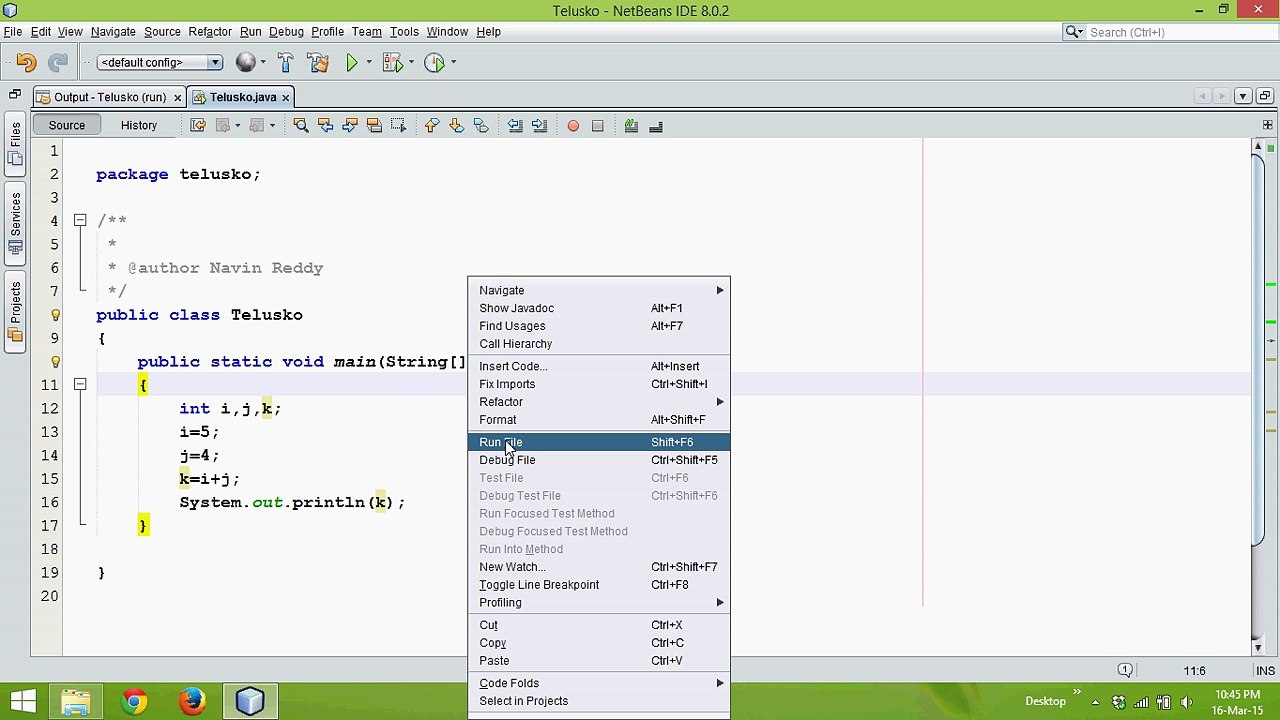This screenshot has height=720, width=1280.
Task: Switch editor to History view
Action: tap(139, 125)
